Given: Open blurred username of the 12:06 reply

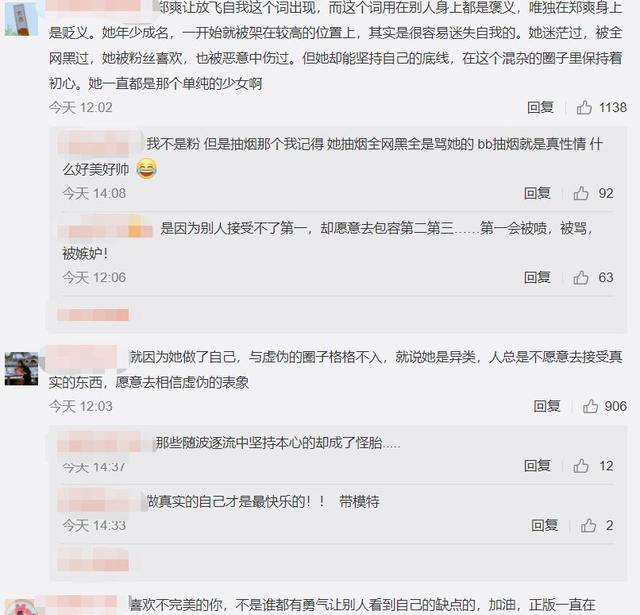Looking at the screenshot, I should pyautogui.click(x=105, y=228).
